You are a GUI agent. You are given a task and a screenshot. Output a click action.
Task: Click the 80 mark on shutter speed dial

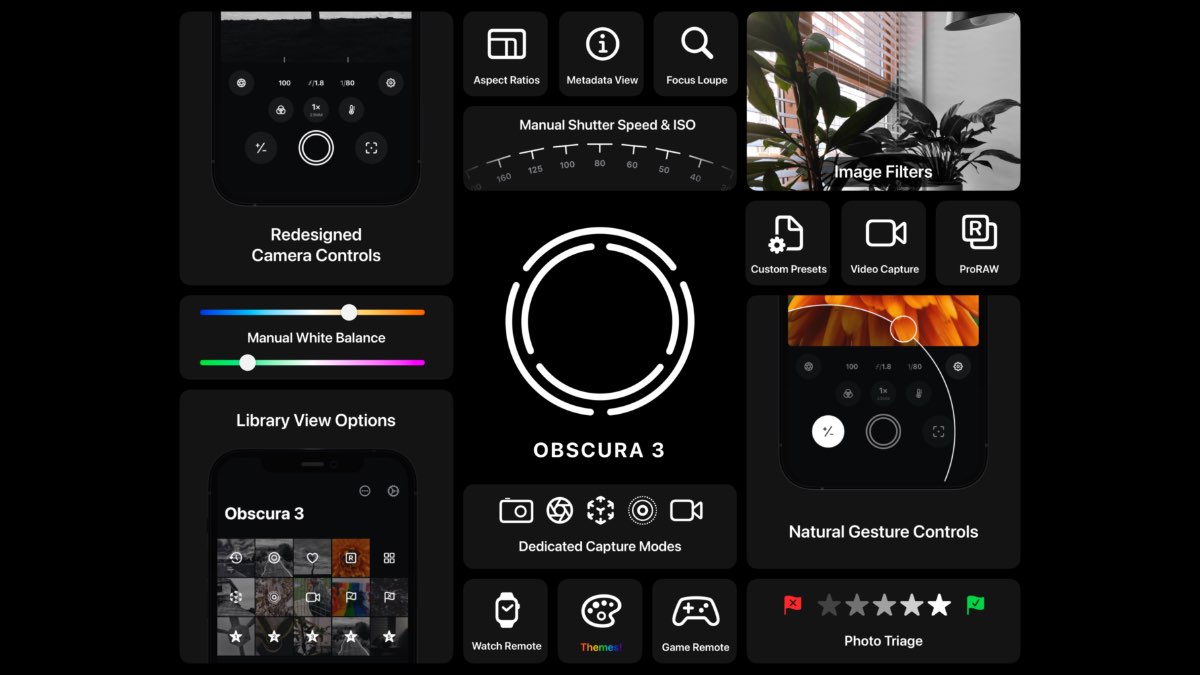(x=600, y=163)
